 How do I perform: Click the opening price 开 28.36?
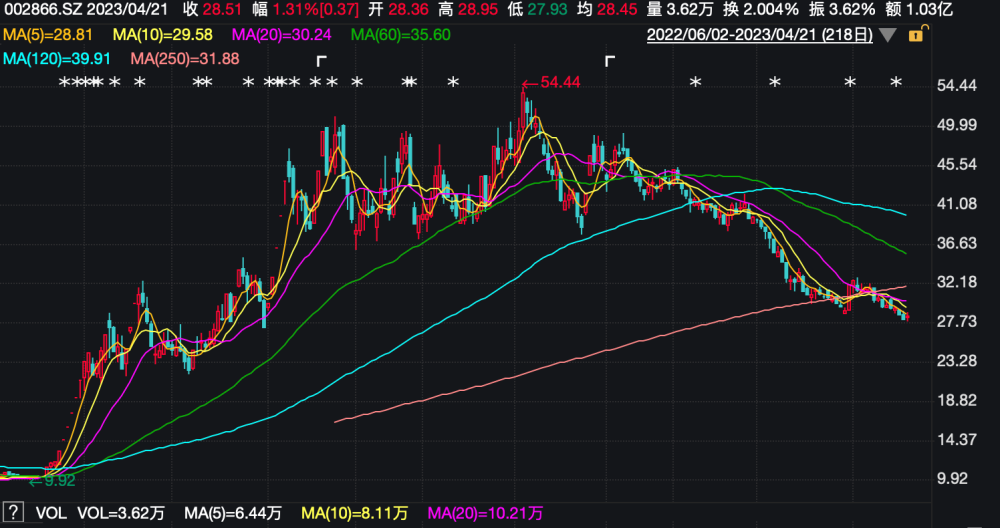coord(397,10)
